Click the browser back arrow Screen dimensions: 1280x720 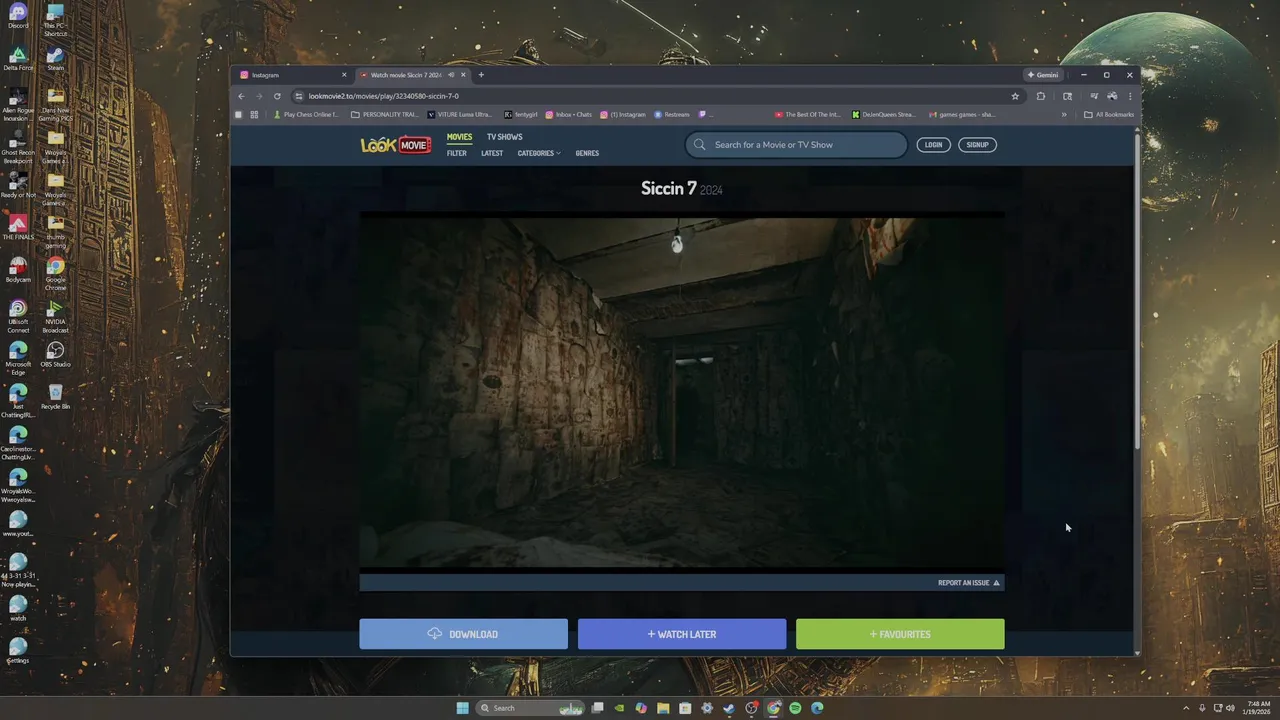tap(241, 96)
